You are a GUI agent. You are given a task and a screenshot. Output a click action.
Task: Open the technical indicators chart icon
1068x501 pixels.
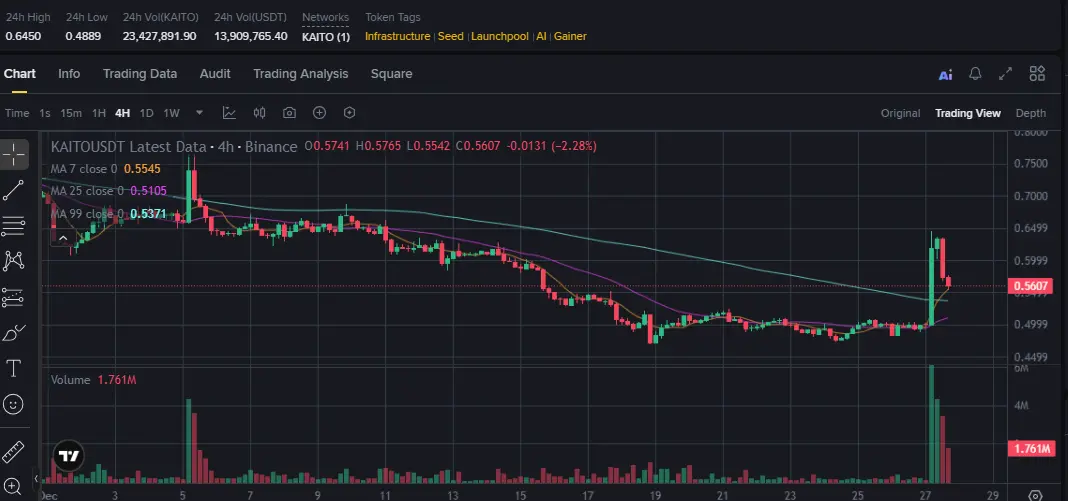[229, 113]
